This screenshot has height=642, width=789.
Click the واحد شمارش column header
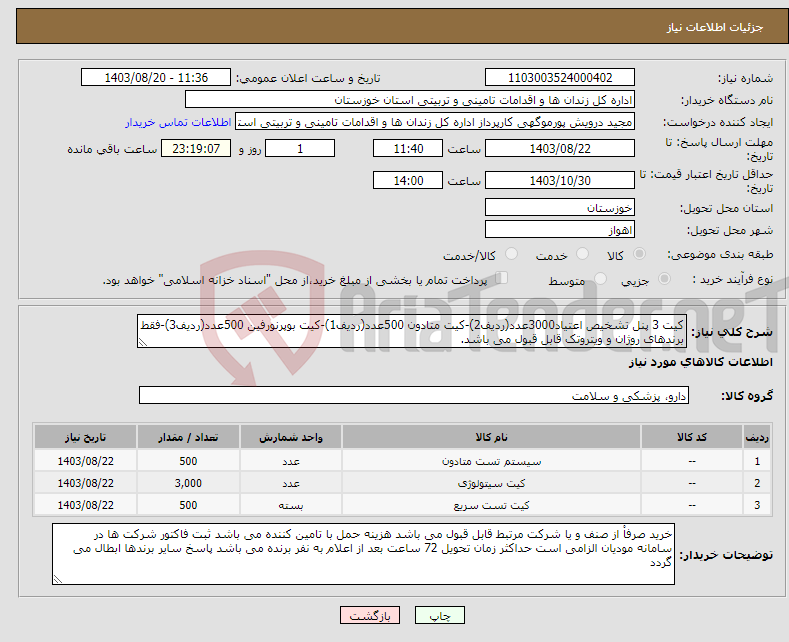coord(290,437)
